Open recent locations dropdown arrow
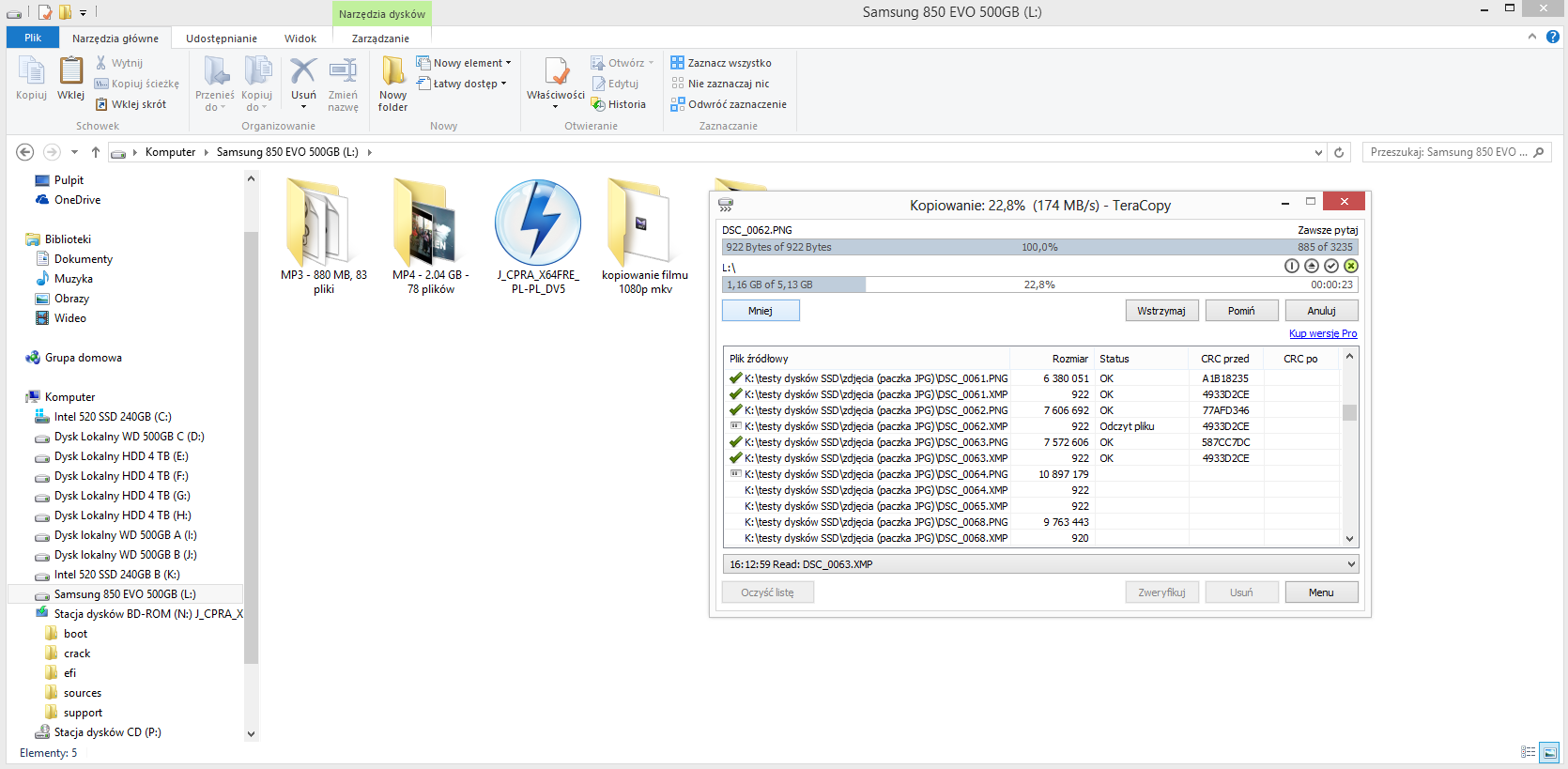 tap(74, 152)
